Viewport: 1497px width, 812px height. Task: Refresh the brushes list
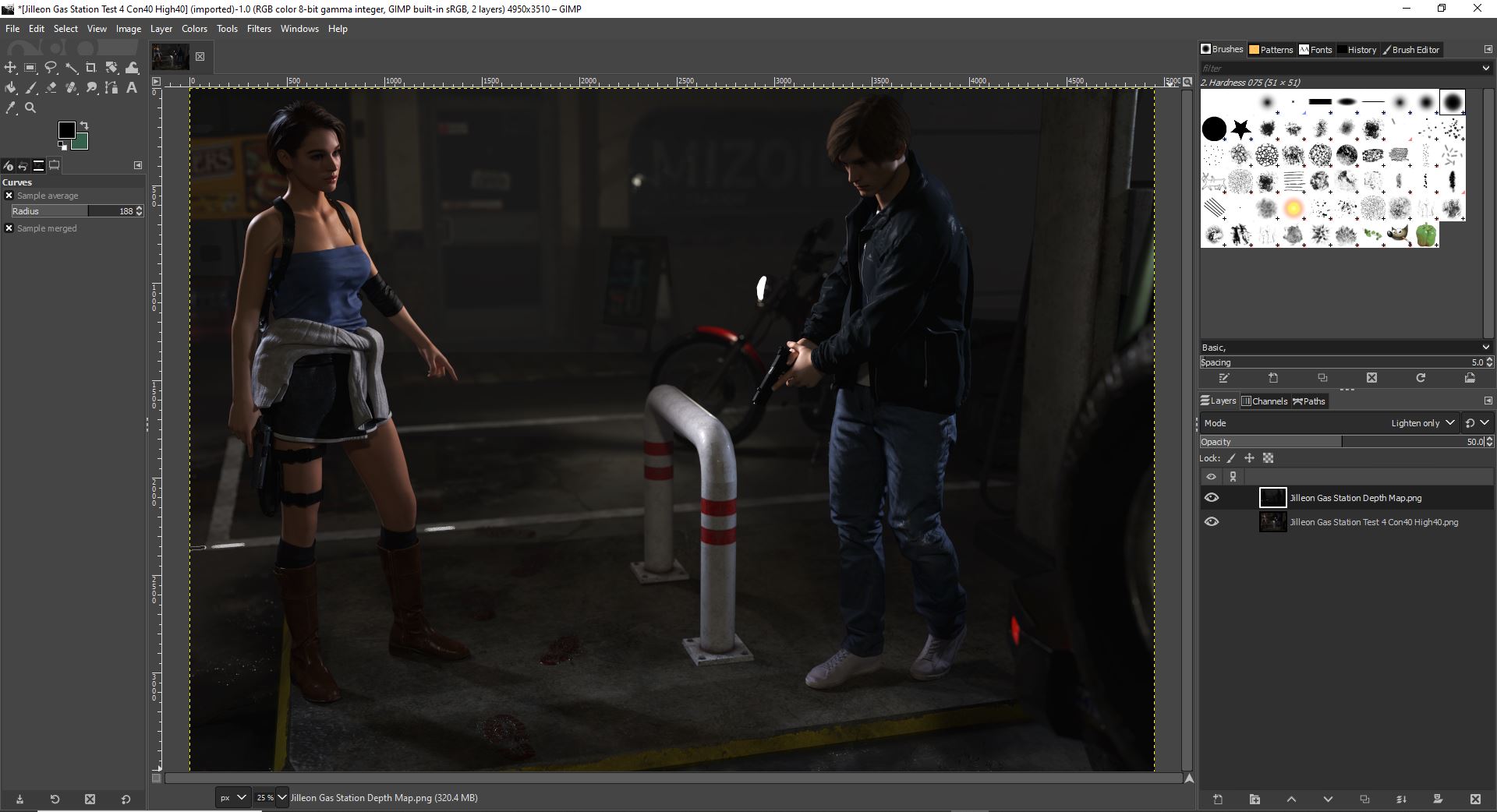(1421, 378)
